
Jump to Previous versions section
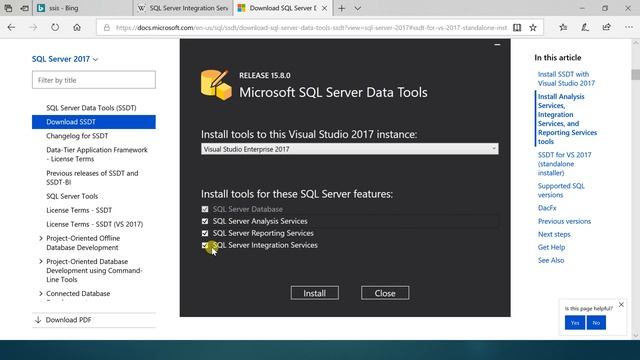[x=564, y=221]
